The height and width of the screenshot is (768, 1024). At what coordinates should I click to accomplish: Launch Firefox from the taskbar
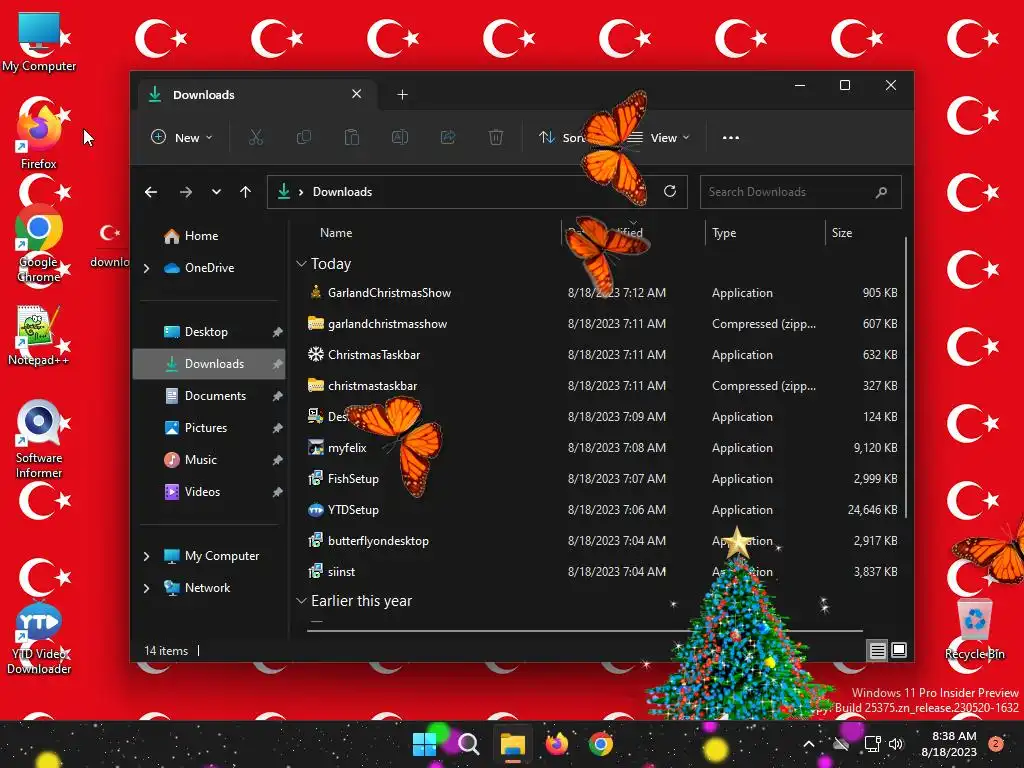tap(556, 744)
